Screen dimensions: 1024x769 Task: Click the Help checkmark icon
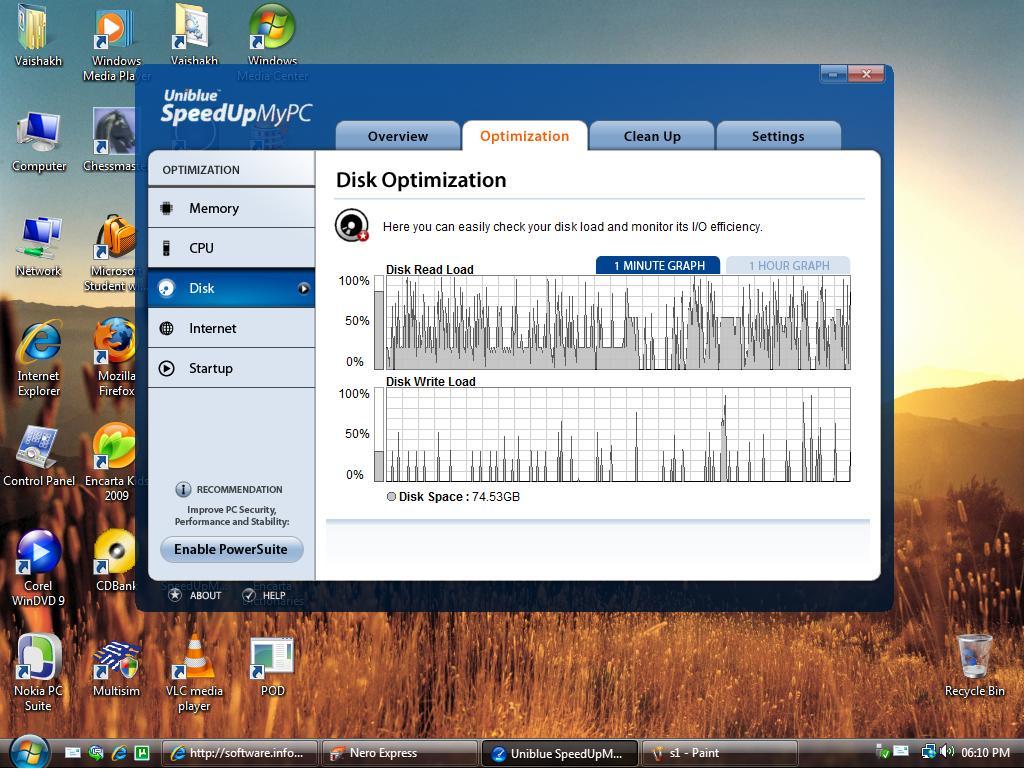coord(249,595)
